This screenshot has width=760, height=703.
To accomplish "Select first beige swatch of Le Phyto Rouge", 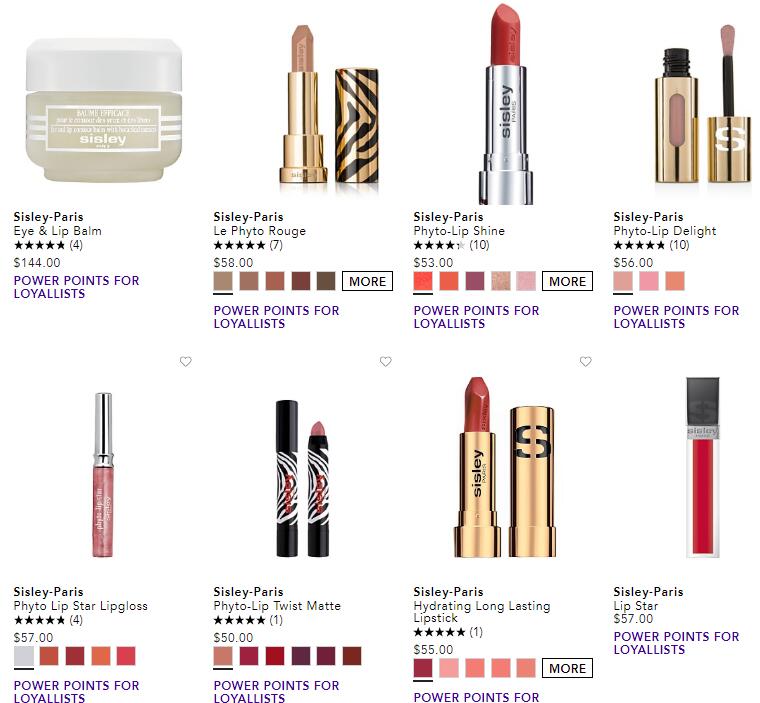I will click(x=223, y=281).
